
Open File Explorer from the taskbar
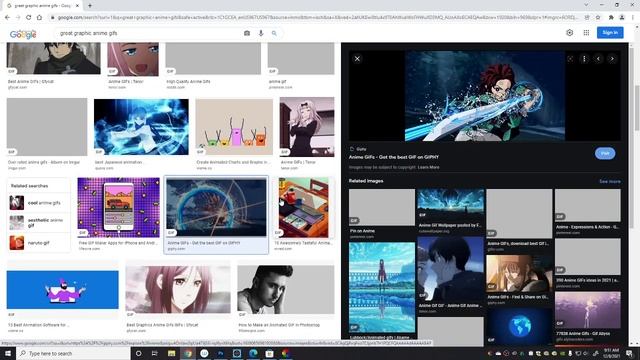[x=171, y=353]
